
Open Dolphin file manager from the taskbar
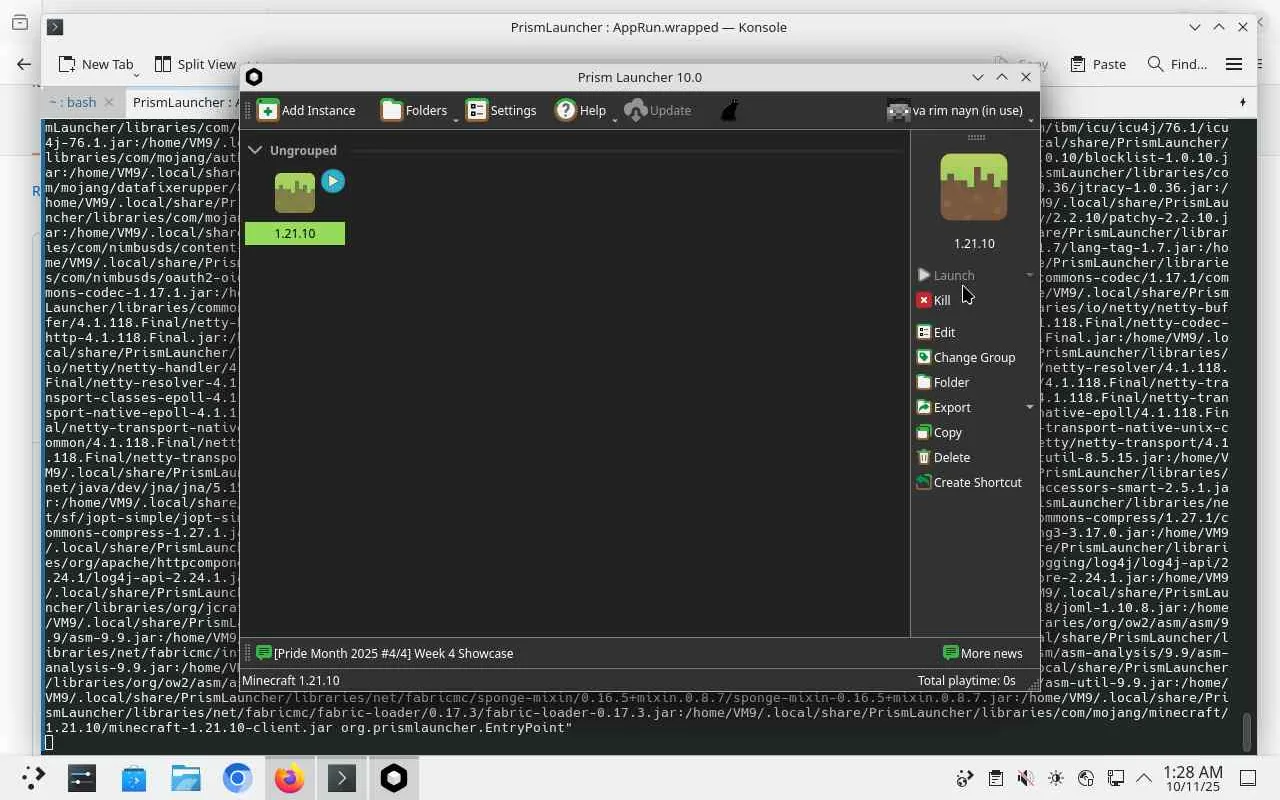pos(186,778)
